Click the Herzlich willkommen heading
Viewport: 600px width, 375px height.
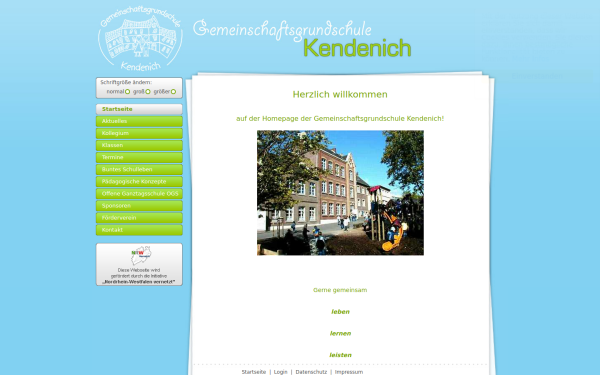(x=340, y=95)
